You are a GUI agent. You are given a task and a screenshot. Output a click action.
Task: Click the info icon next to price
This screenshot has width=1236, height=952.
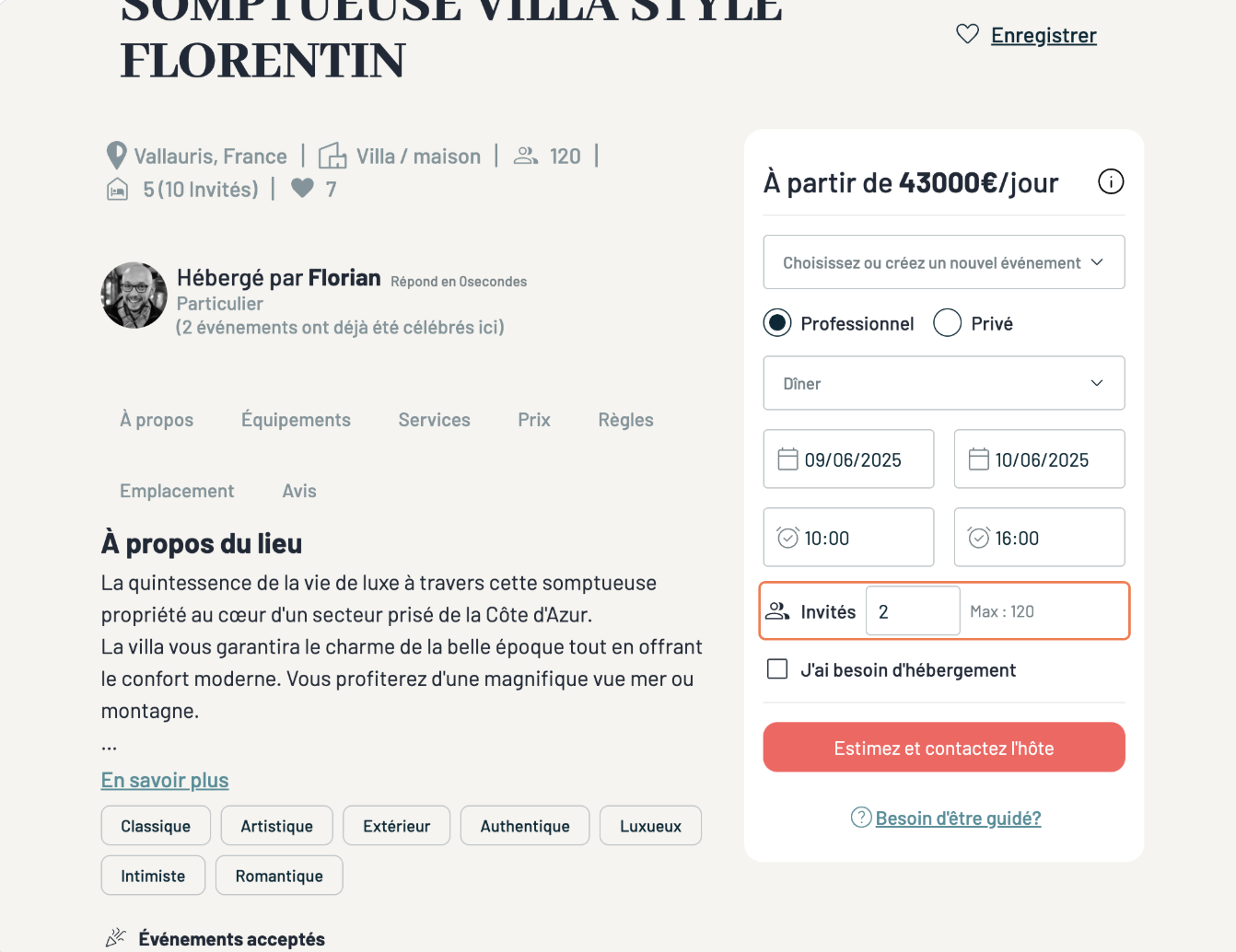1111,182
